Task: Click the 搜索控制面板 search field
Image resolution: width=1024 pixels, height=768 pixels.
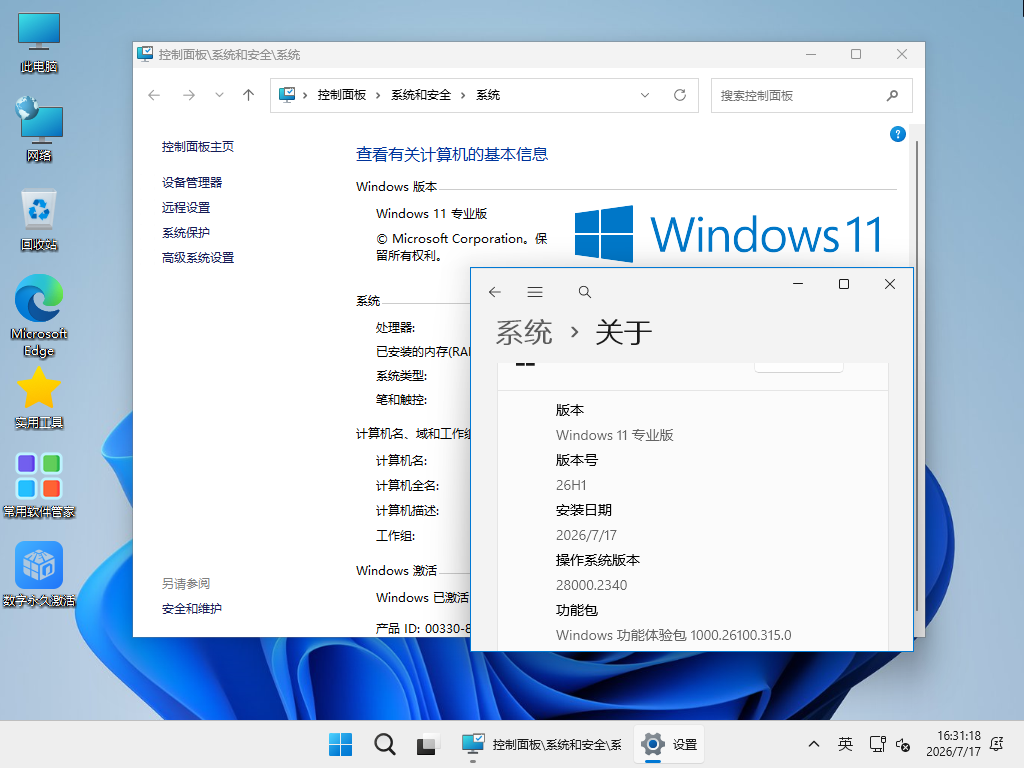Action: 811,95
